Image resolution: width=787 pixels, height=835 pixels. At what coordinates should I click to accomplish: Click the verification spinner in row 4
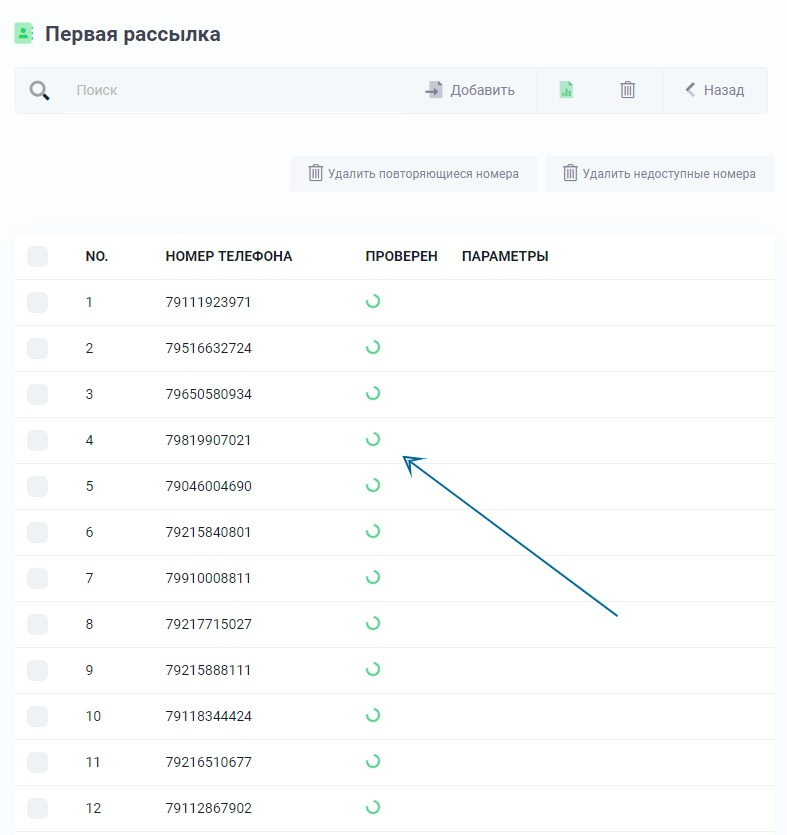(x=373, y=439)
